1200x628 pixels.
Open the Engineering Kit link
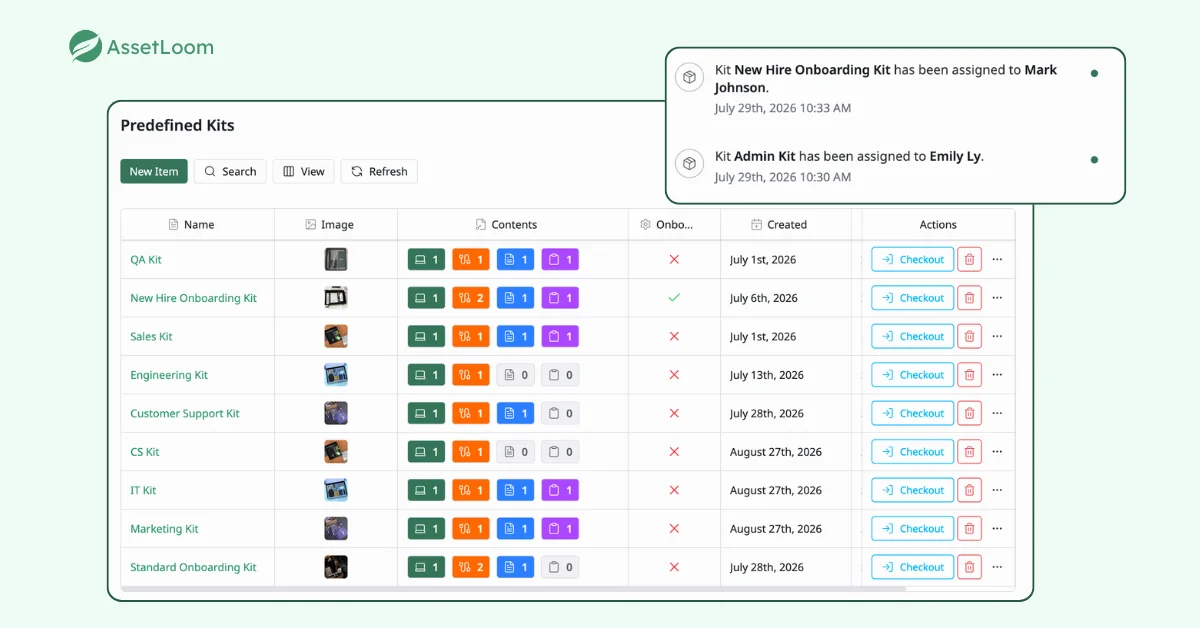[x=169, y=375]
